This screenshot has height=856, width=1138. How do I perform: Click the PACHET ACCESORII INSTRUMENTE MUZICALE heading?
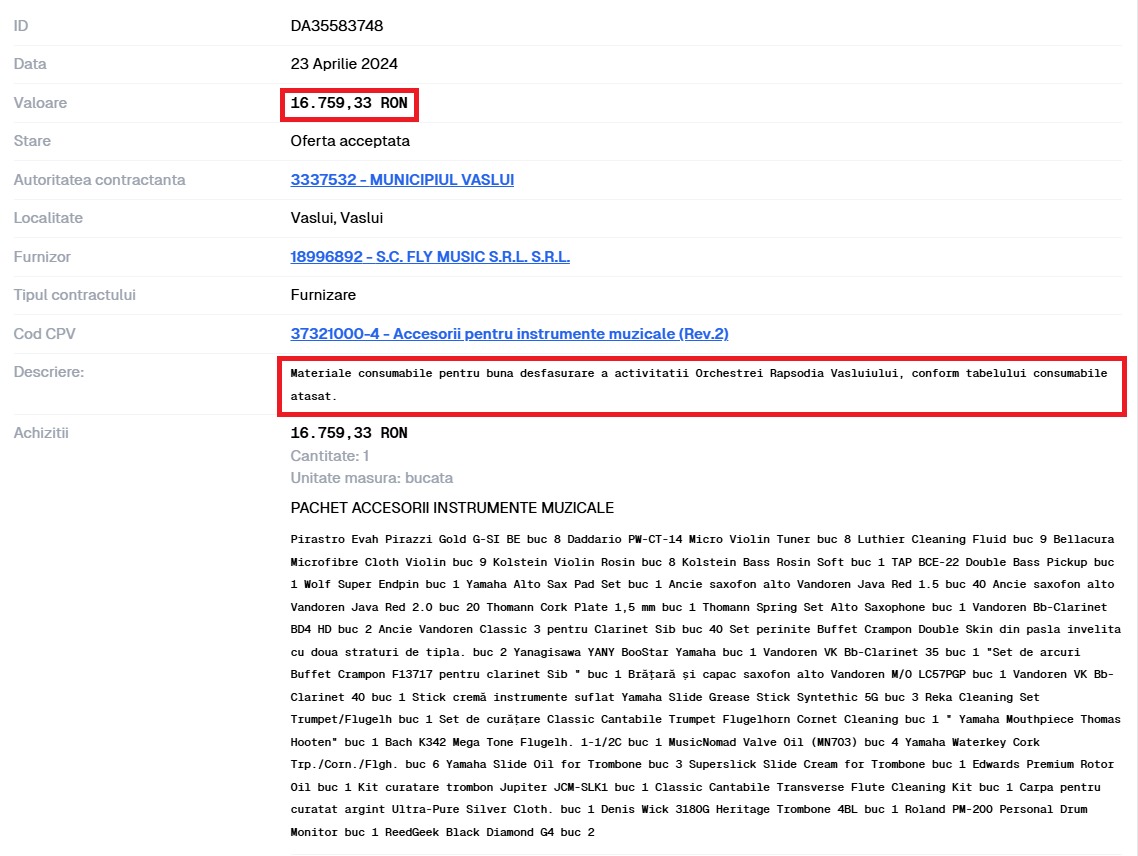452,508
